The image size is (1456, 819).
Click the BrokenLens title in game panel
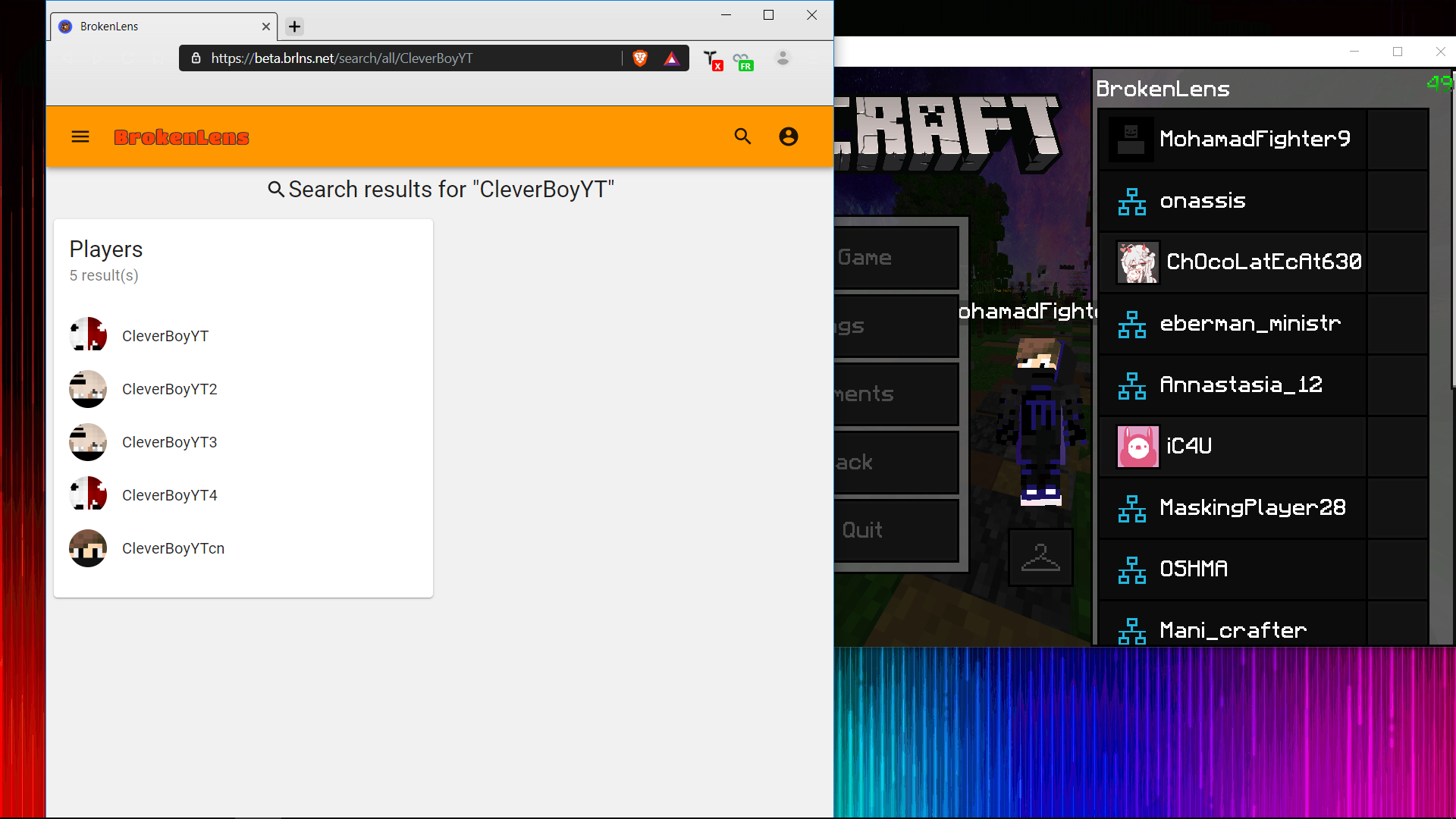pos(1163,89)
